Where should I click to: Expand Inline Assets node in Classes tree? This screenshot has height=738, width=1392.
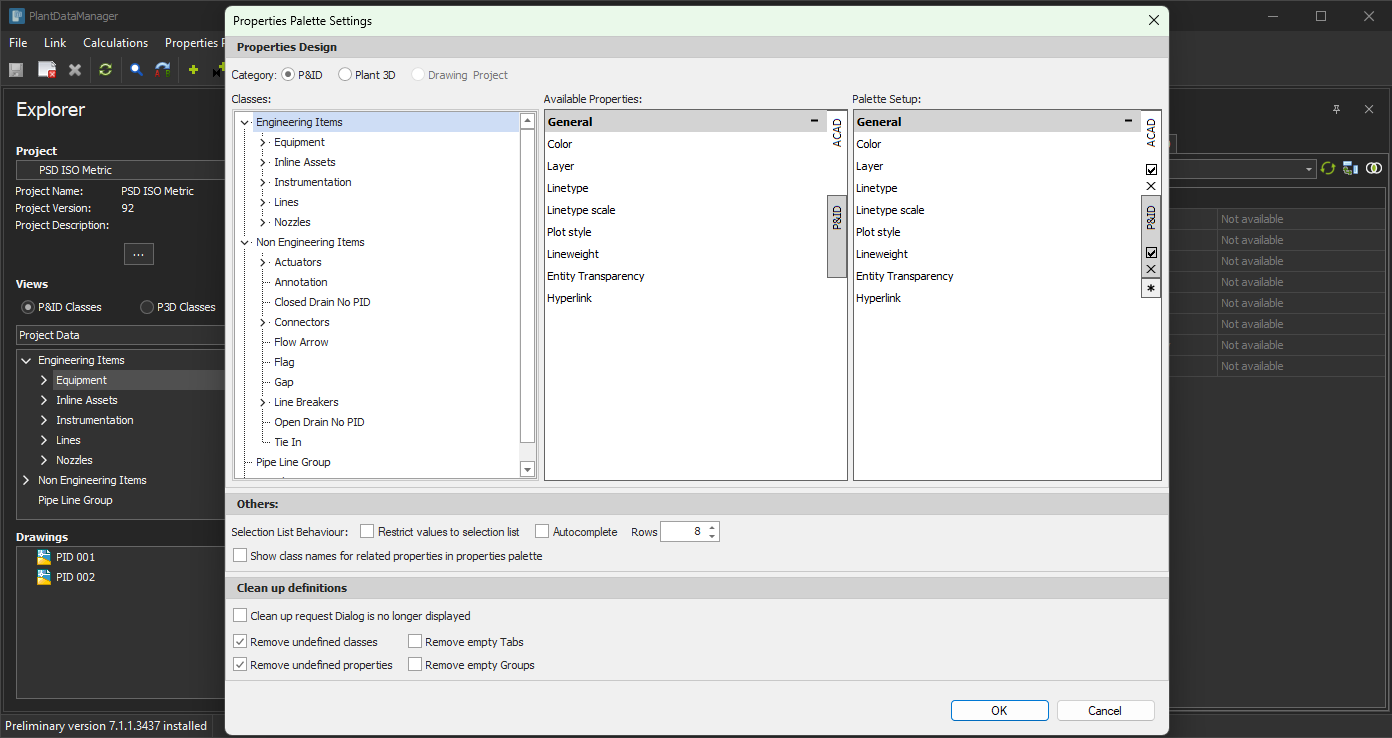[x=263, y=162]
